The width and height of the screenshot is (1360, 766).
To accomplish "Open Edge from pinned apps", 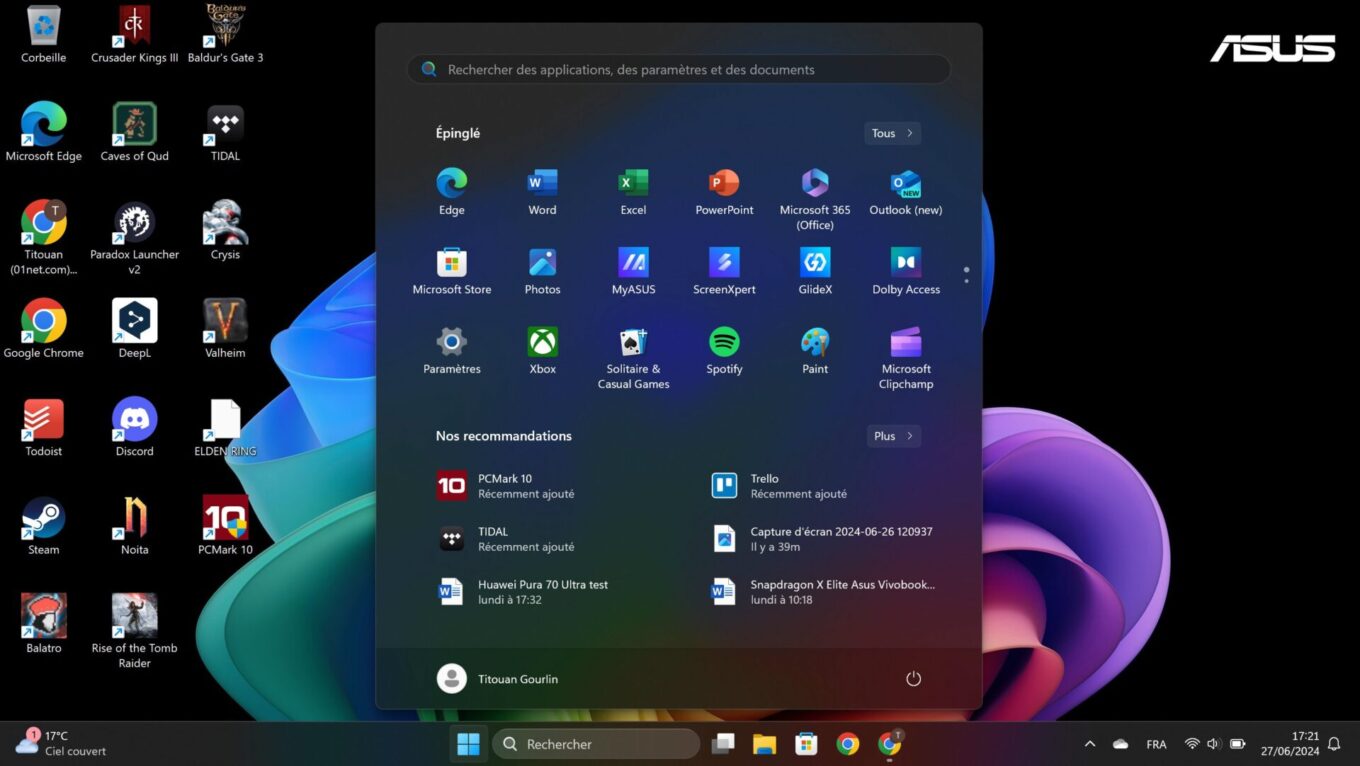I will 452,192.
